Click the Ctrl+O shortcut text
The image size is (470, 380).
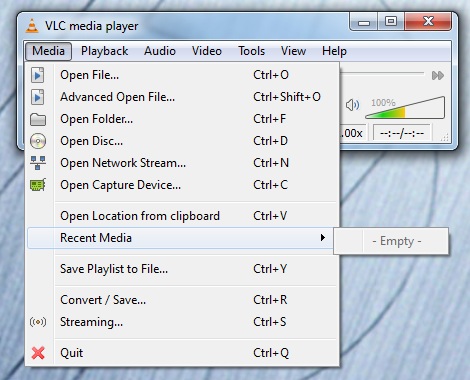(271, 75)
